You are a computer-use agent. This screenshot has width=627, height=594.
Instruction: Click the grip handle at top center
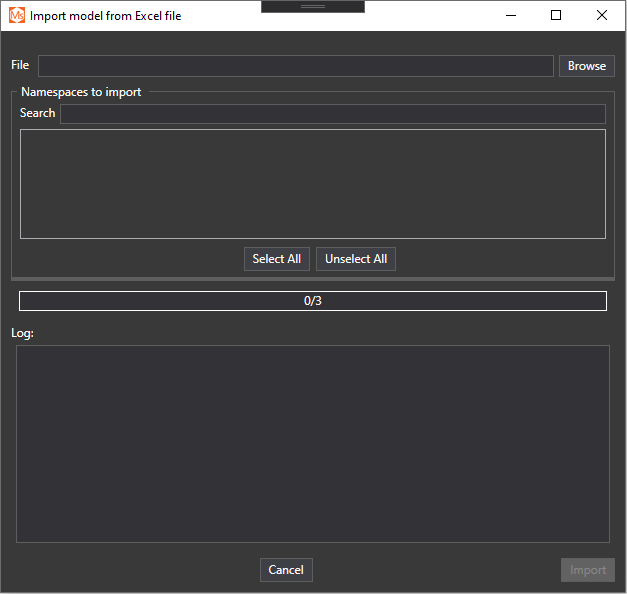(x=313, y=6)
